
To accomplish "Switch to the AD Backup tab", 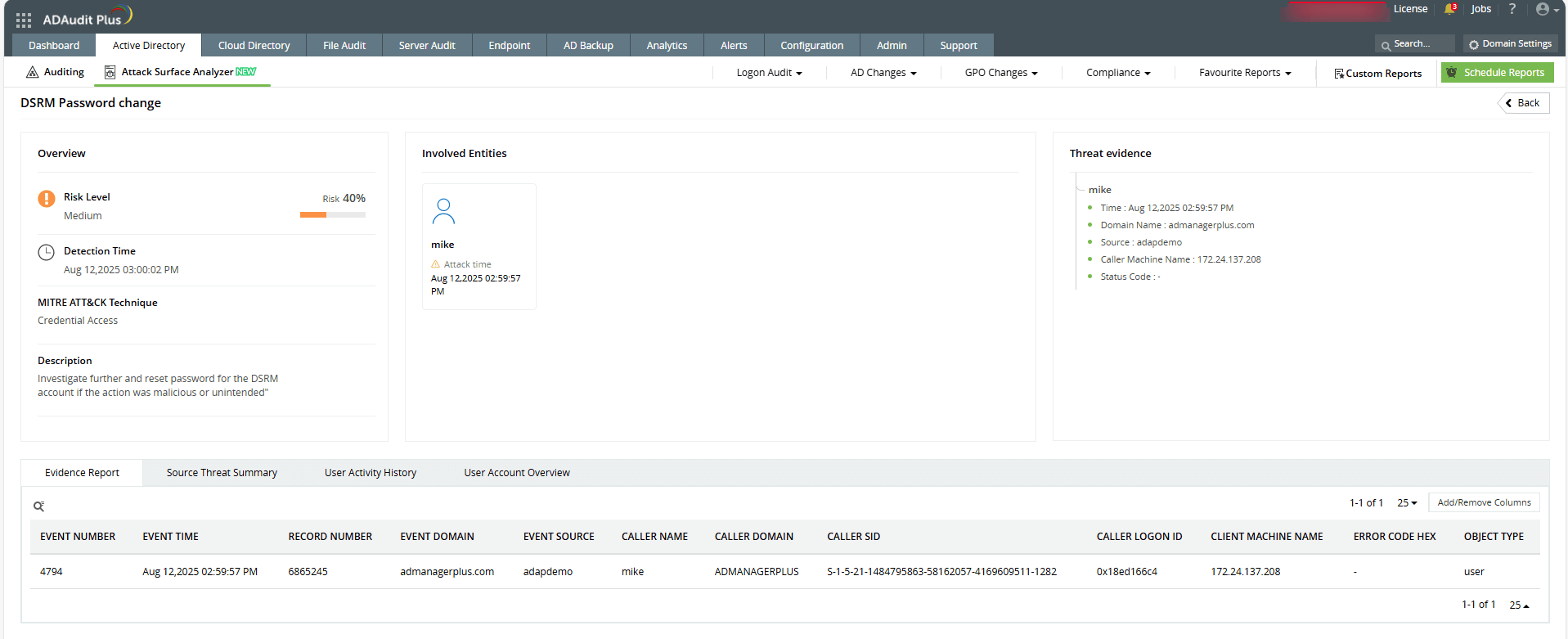I will click(588, 45).
